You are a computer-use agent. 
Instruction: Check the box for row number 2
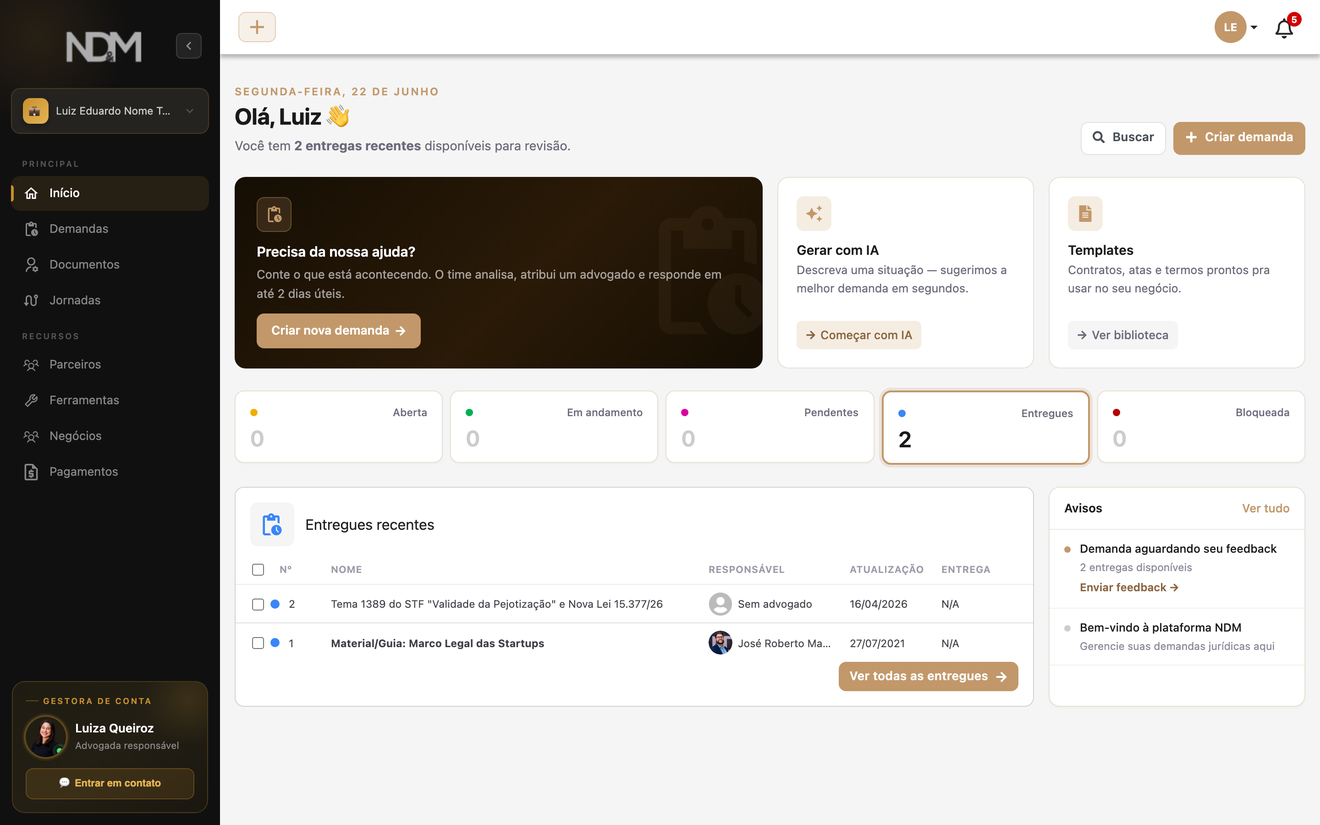258,604
